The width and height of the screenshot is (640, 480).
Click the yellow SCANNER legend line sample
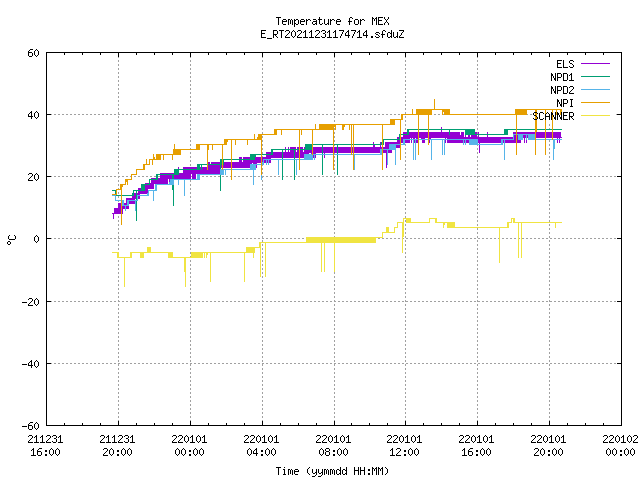595,116
